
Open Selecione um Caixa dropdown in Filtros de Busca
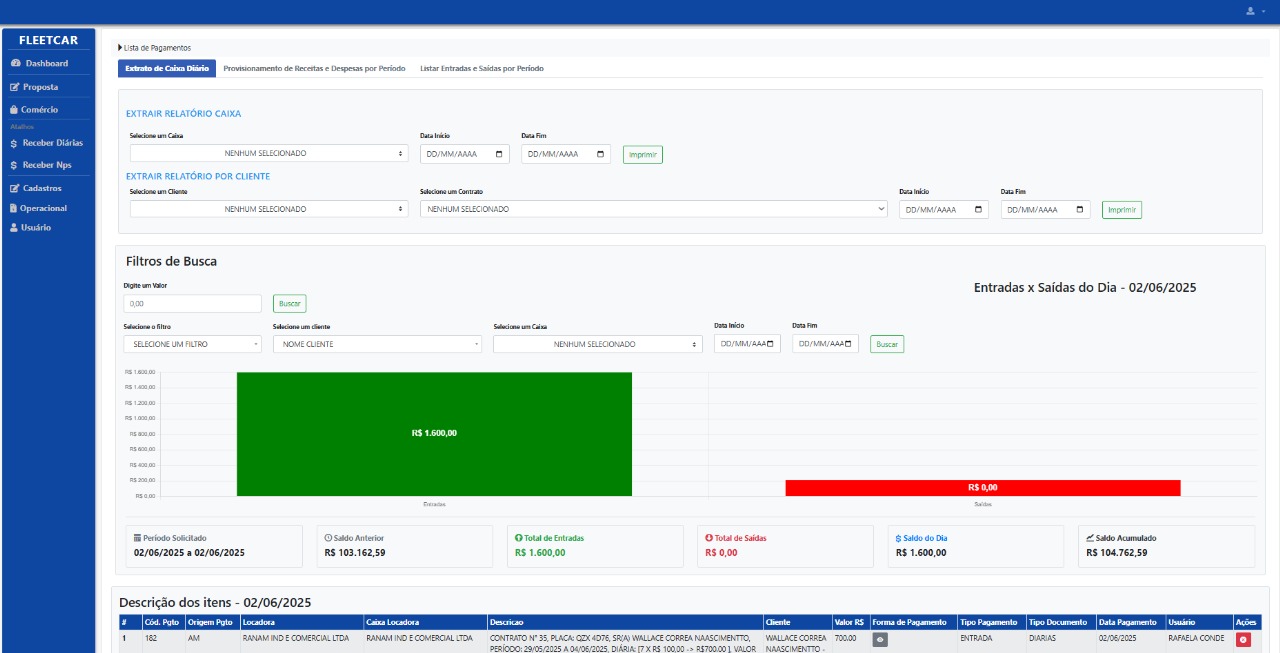click(x=598, y=344)
